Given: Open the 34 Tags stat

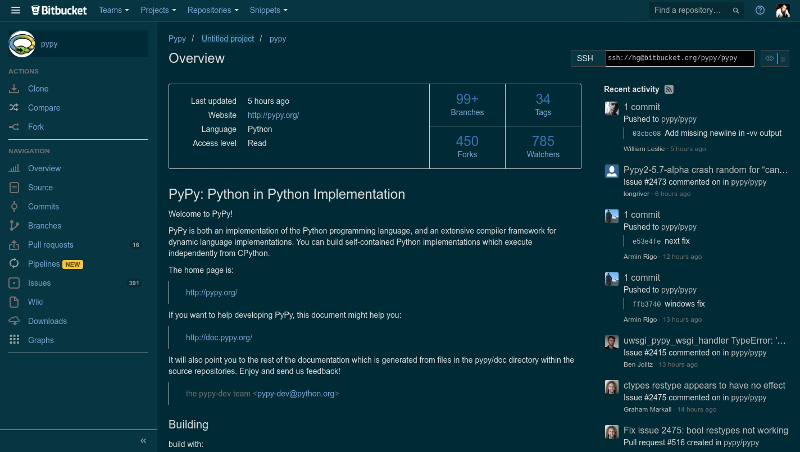Looking at the screenshot, I should (x=543, y=105).
